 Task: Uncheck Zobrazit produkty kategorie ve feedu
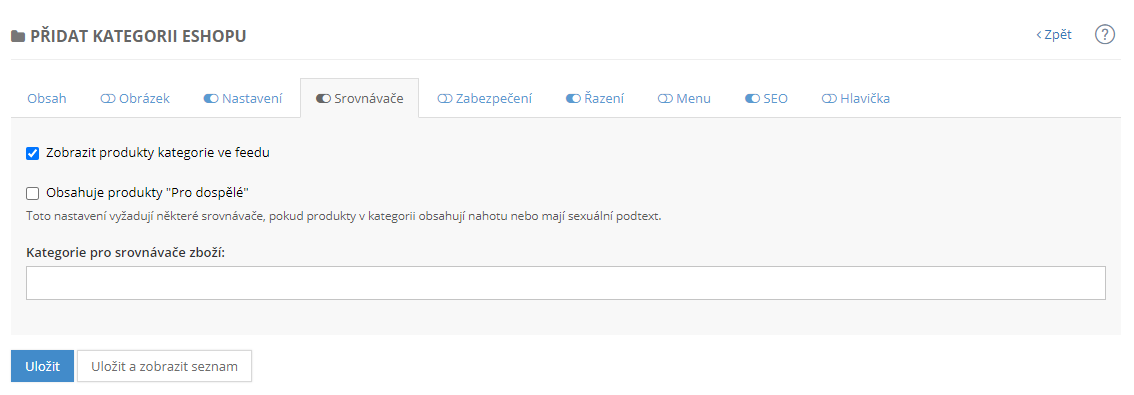[x=32, y=153]
